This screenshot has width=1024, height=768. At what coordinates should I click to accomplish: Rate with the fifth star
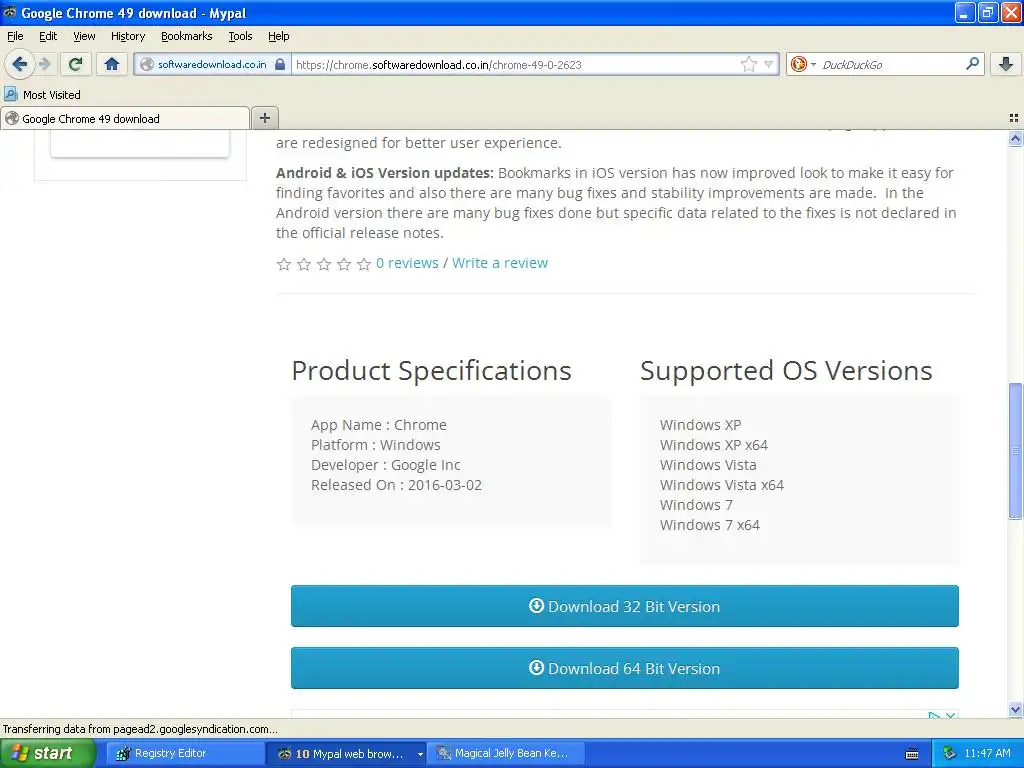tap(364, 264)
